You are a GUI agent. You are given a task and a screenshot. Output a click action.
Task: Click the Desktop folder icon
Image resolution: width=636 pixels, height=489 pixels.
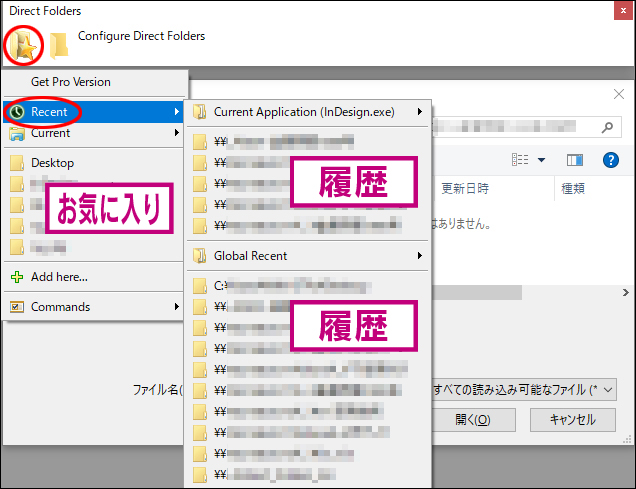[17, 163]
